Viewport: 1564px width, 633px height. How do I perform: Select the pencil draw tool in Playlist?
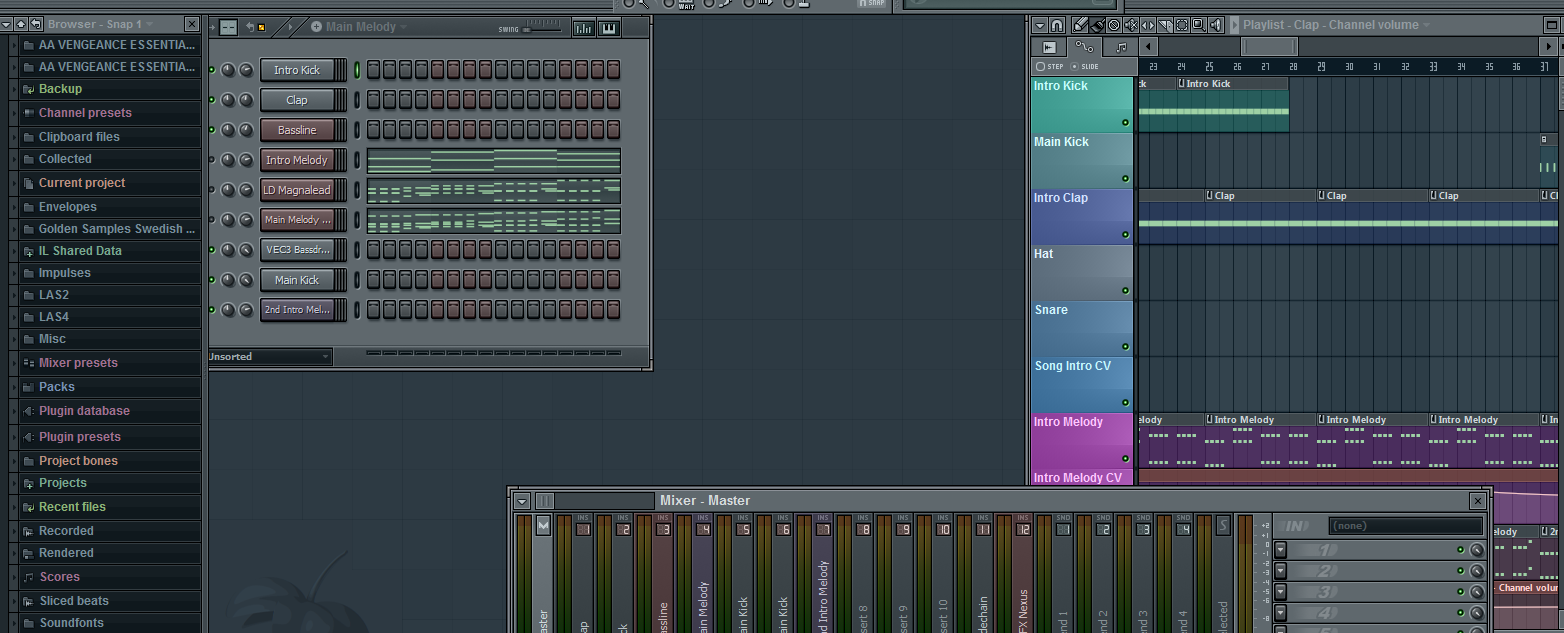point(1080,25)
